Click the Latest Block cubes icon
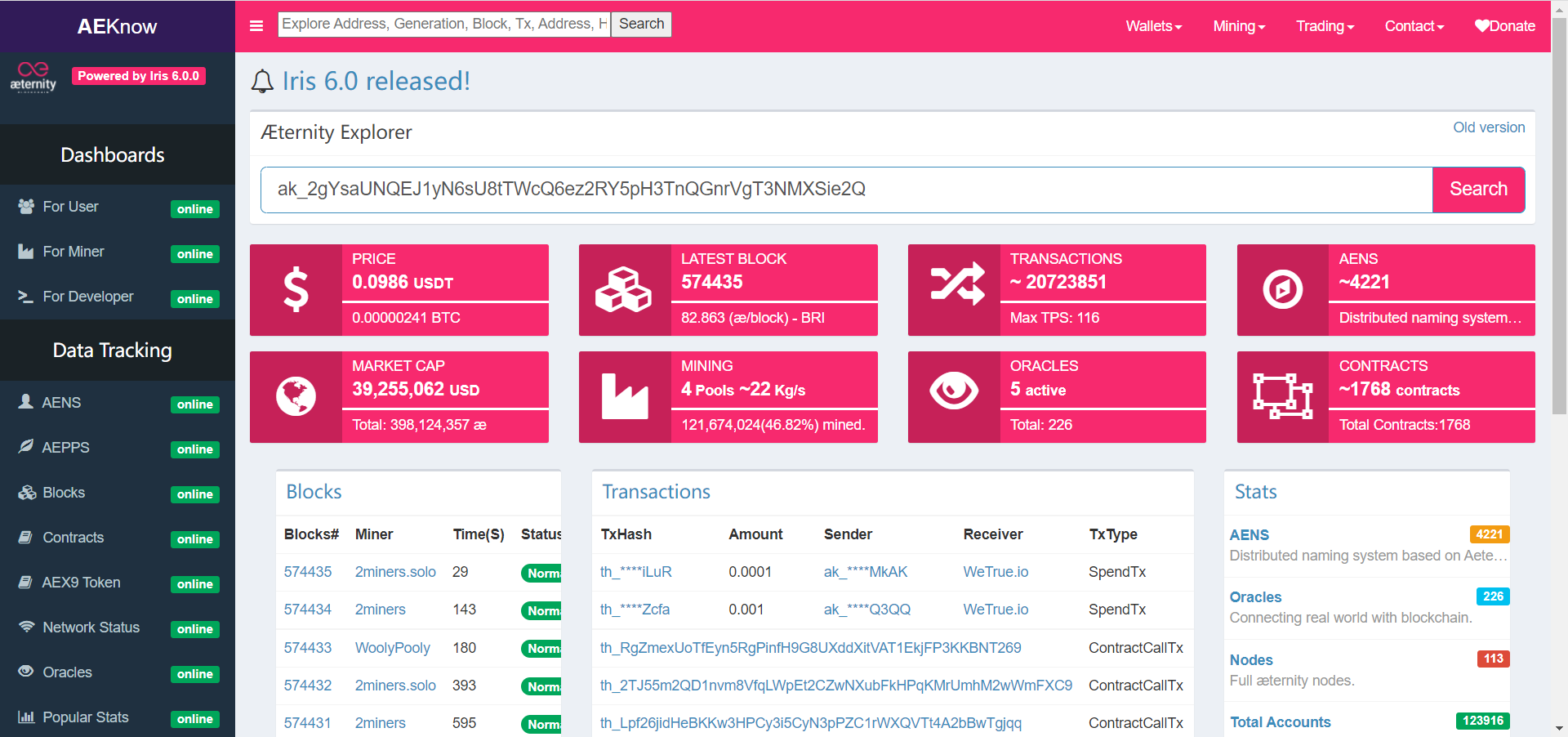 [x=624, y=290]
